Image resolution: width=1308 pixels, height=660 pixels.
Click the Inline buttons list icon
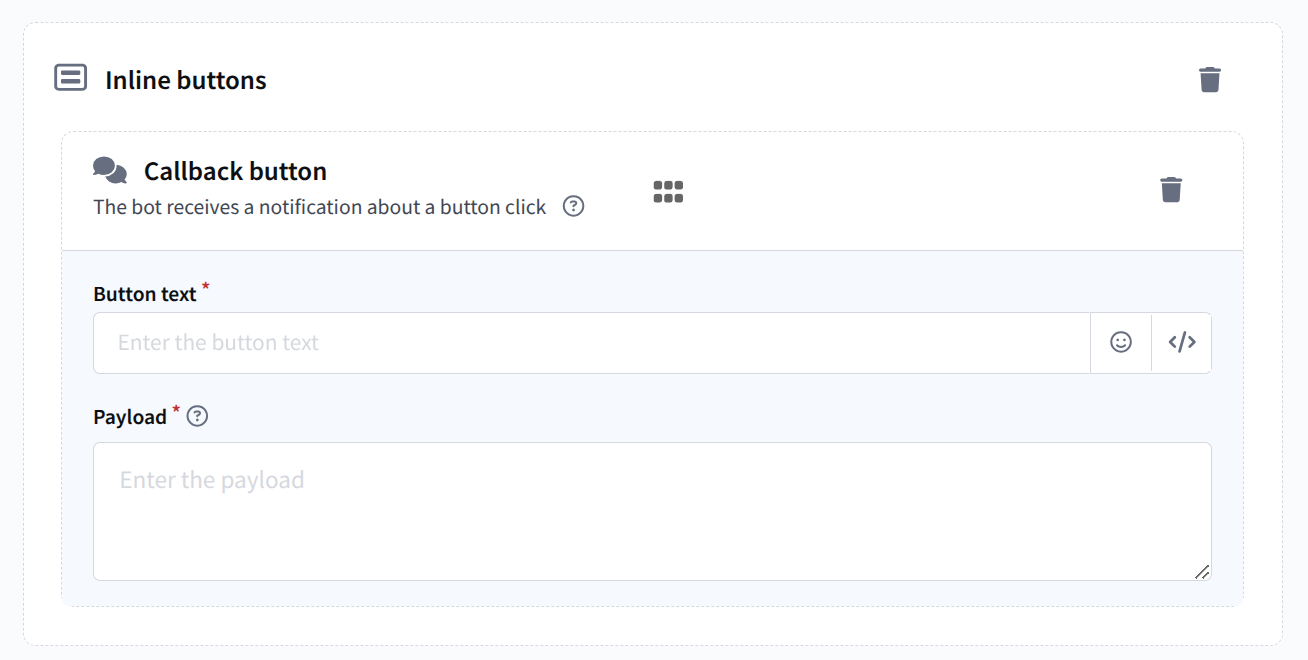click(x=70, y=78)
